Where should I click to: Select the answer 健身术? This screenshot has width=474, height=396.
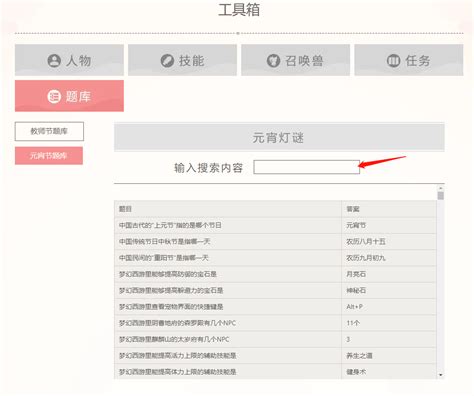point(356,372)
